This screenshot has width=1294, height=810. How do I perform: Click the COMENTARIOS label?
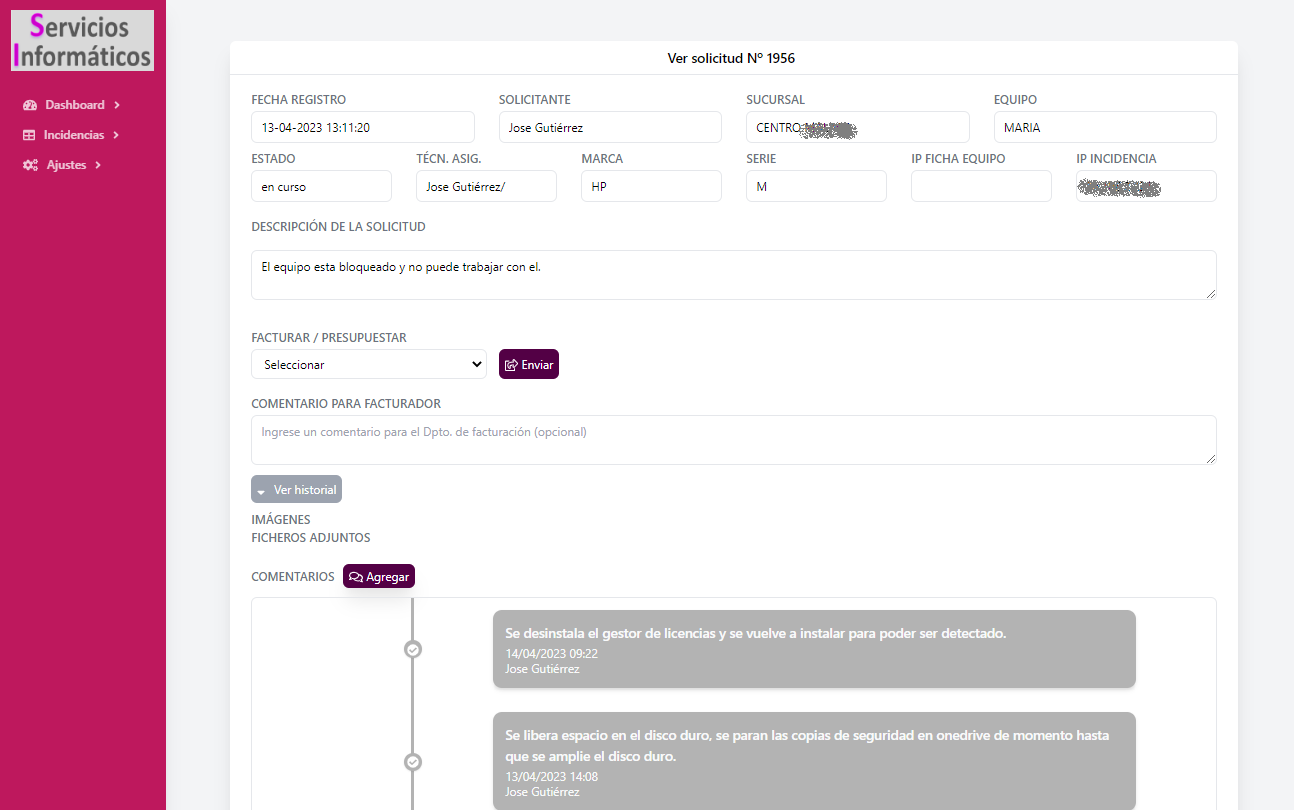click(x=293, y=577)
